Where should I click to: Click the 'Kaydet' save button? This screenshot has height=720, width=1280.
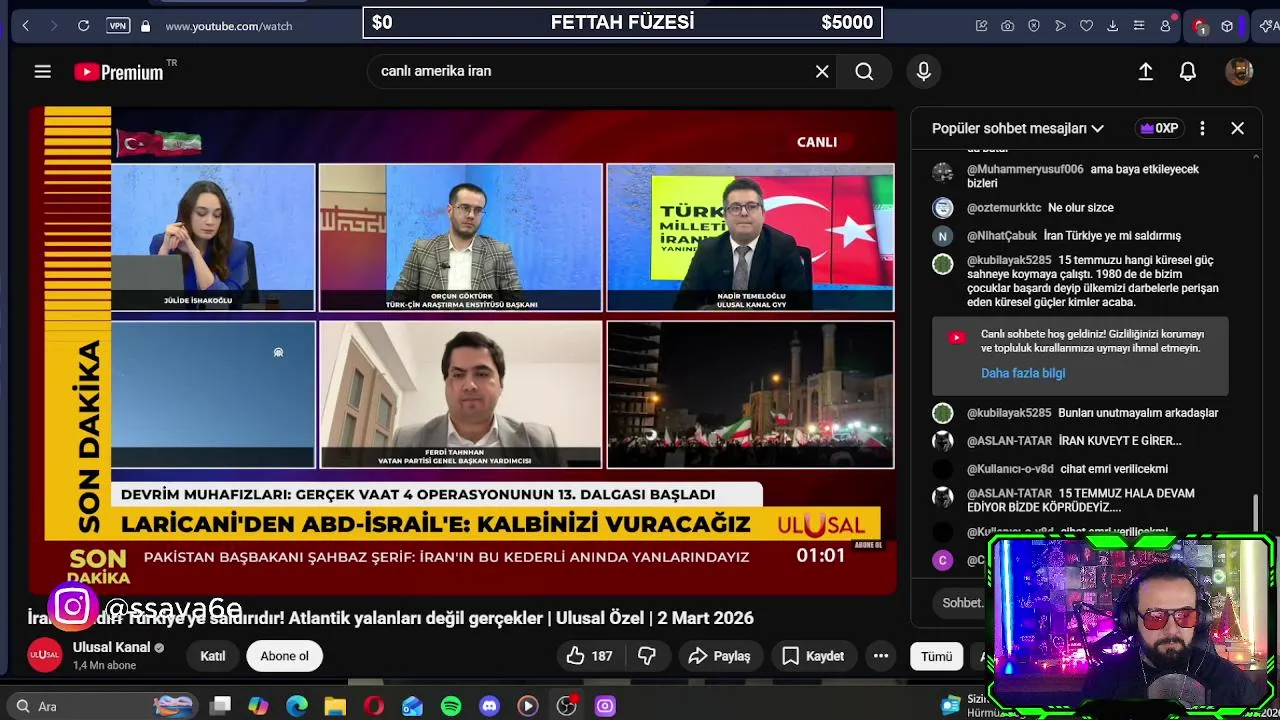point(813,656)
